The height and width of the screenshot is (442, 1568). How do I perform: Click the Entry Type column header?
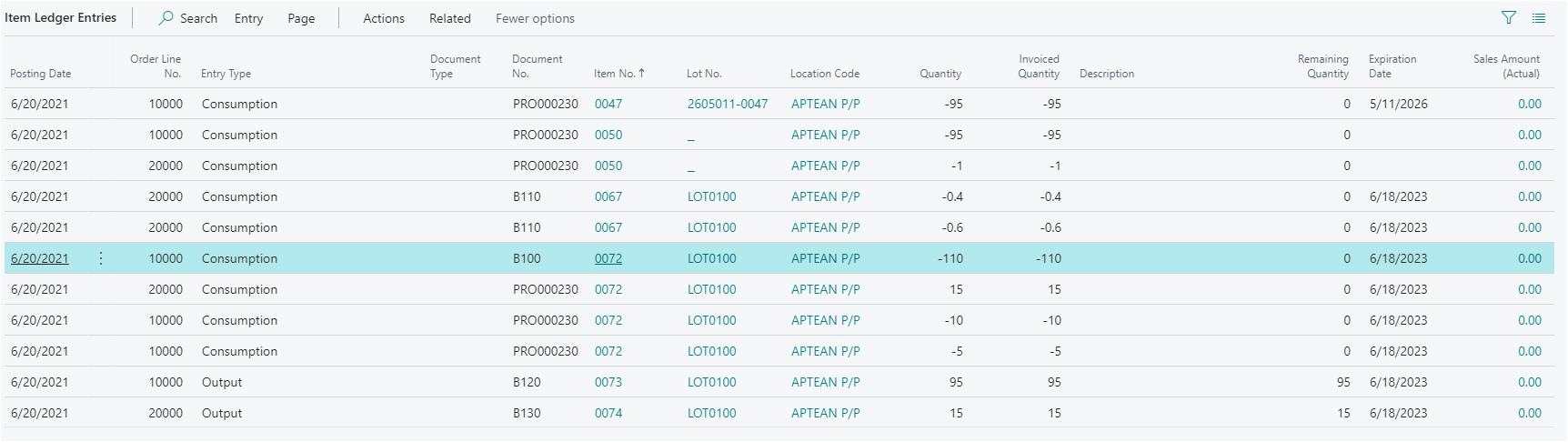click(226, 74)
